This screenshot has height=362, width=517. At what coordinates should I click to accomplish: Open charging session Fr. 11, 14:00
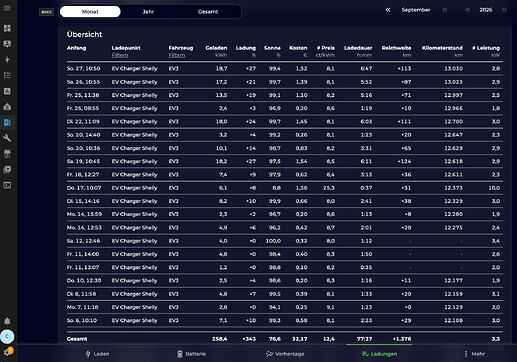285,254
